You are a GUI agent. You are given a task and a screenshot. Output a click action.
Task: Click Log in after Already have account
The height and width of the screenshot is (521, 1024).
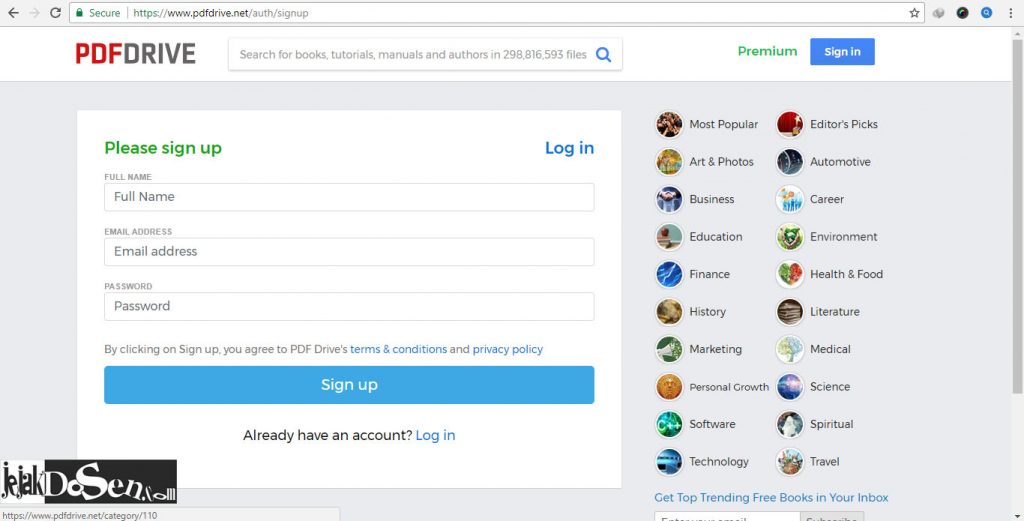point(435,435)
